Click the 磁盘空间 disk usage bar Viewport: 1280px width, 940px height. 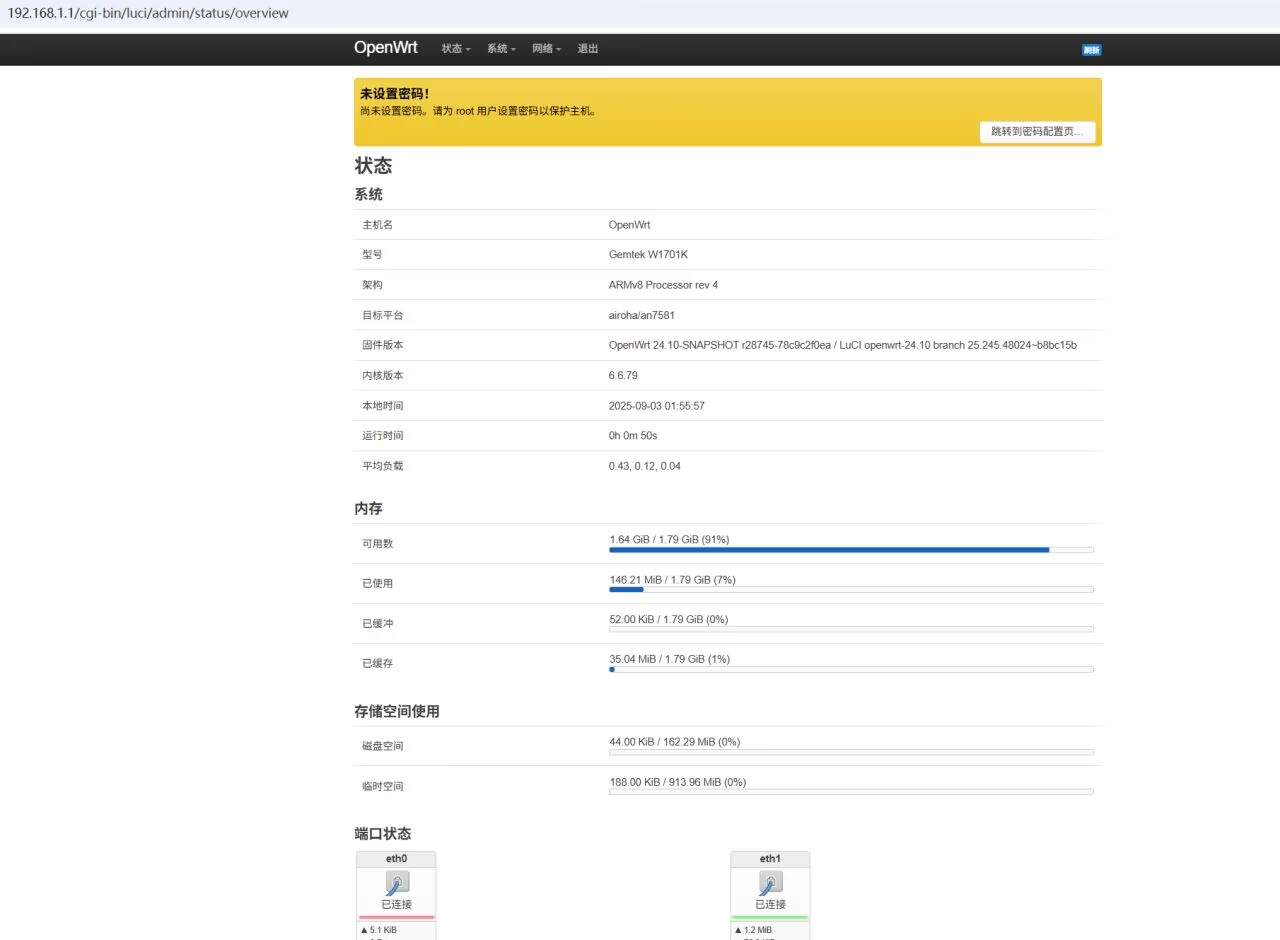click(x=850, y=751)
